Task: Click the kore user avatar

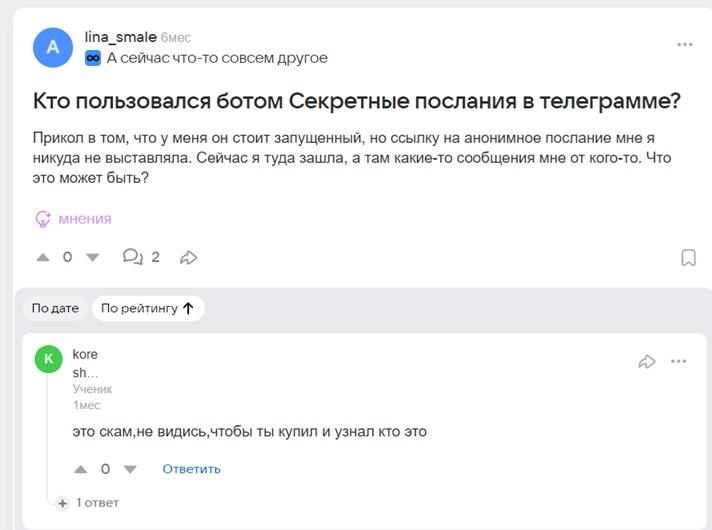Action: (48, 360)
